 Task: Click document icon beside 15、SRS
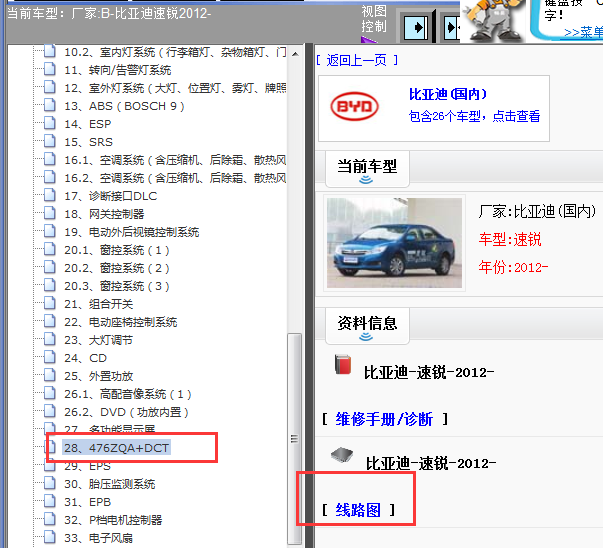[50, 142]
